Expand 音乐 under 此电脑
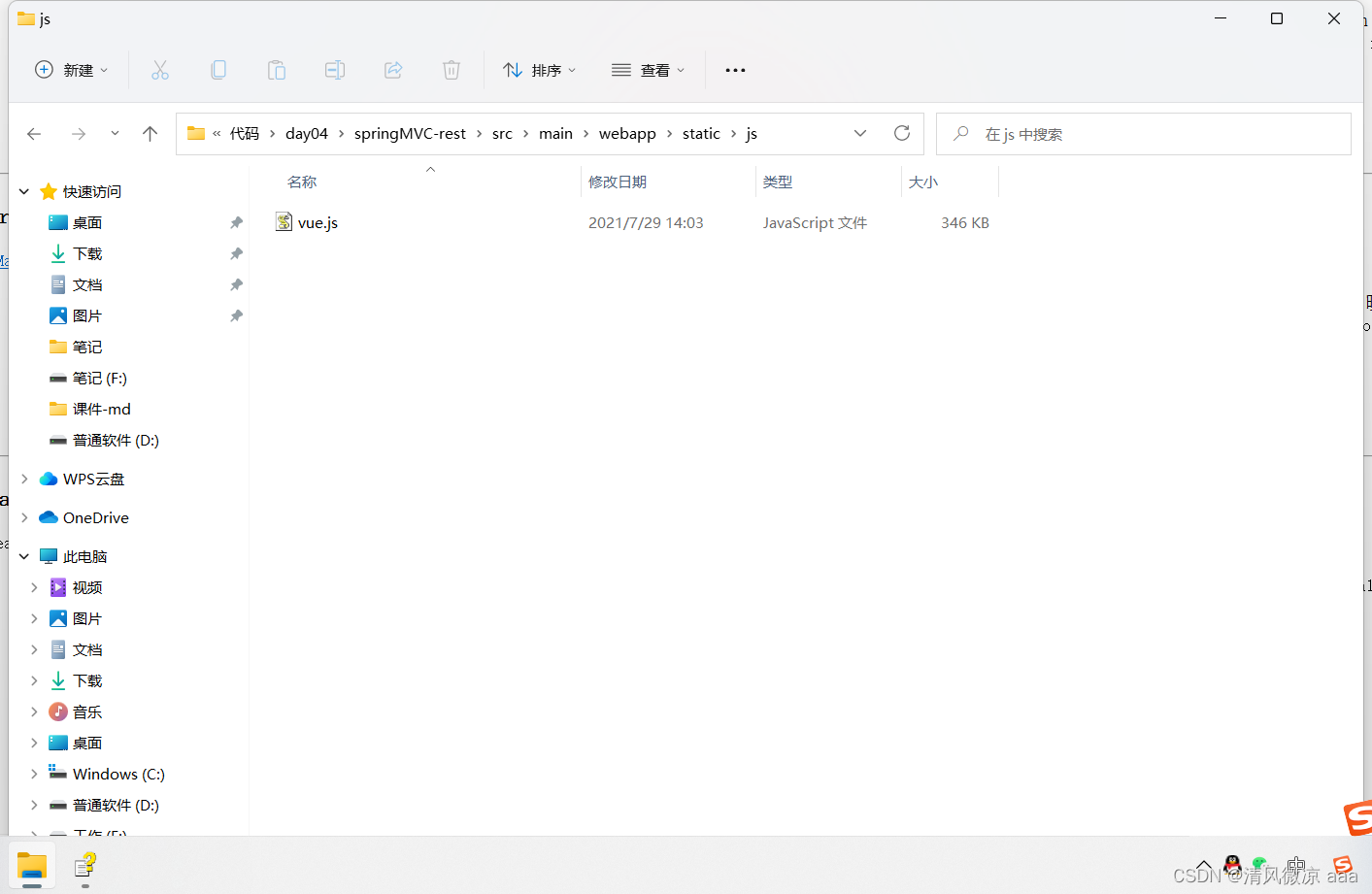Image resolution: width=1372 pixels, height=894 pixels. (34, 712)
